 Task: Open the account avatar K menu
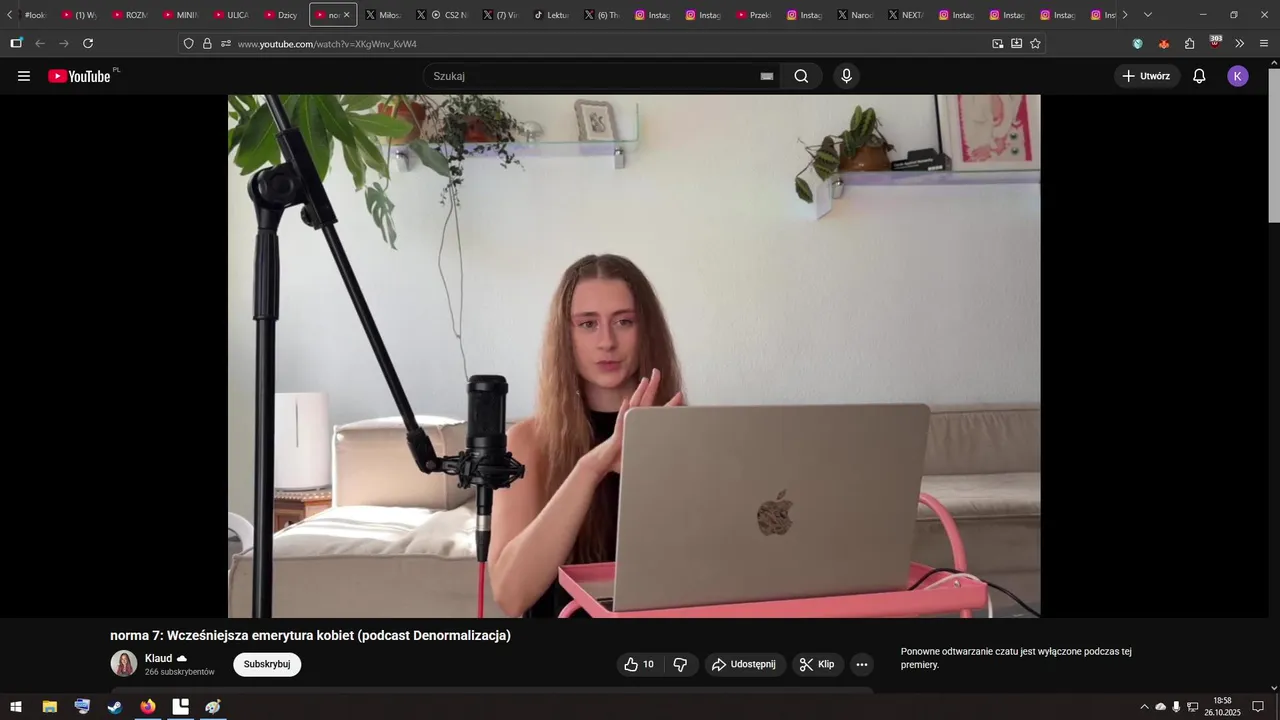point(1238,76)
